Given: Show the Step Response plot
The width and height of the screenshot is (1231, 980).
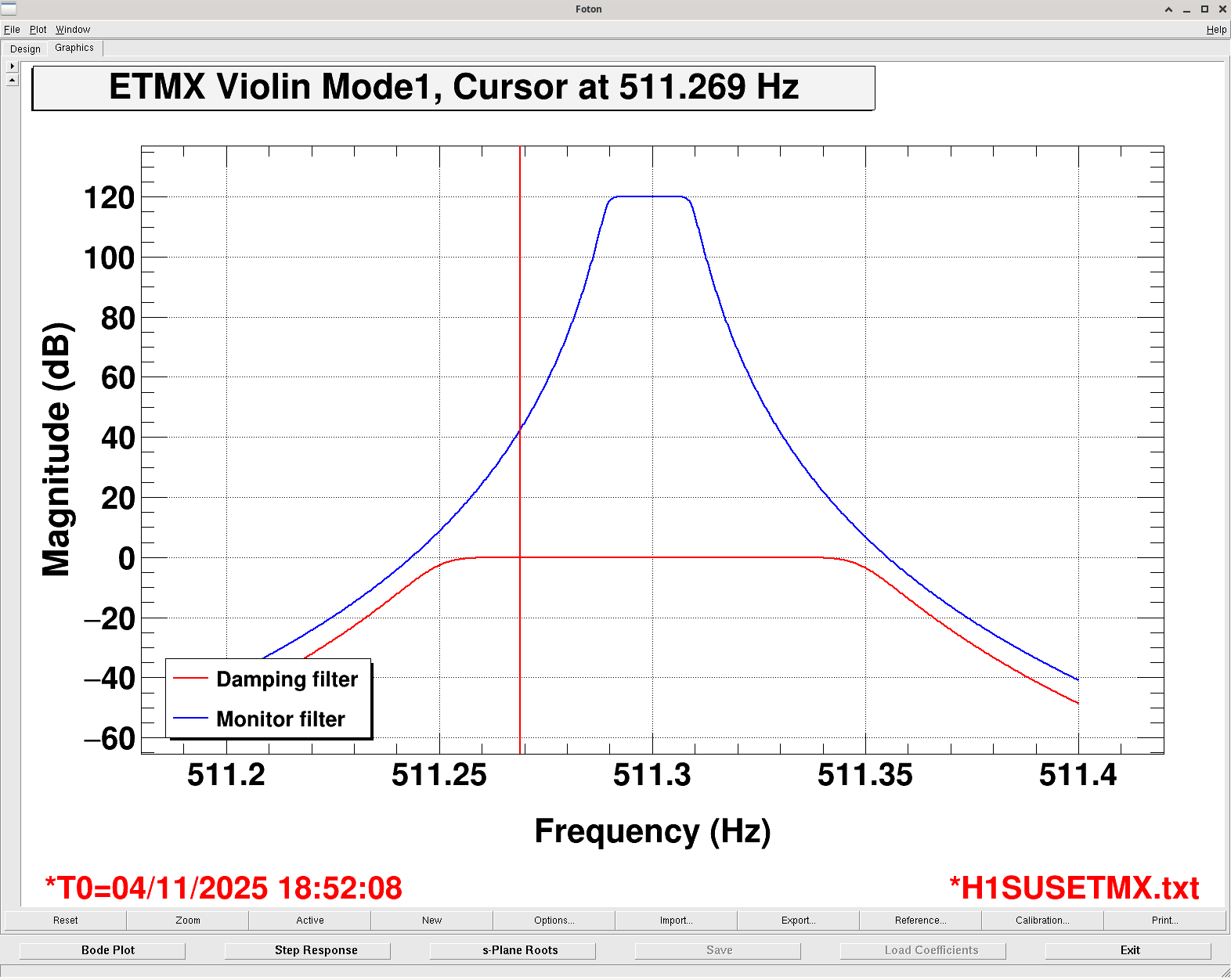Looking at the screenshot, I should click(316, 950).
